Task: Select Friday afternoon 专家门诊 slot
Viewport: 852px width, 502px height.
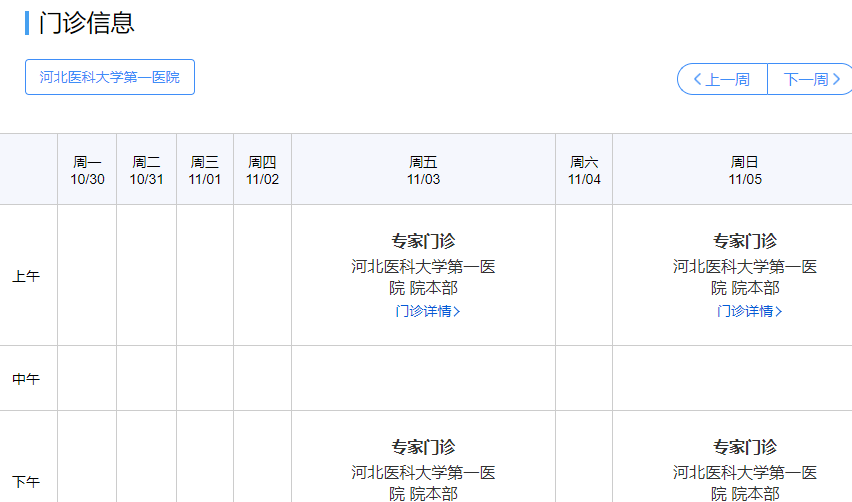Action: 423,447
